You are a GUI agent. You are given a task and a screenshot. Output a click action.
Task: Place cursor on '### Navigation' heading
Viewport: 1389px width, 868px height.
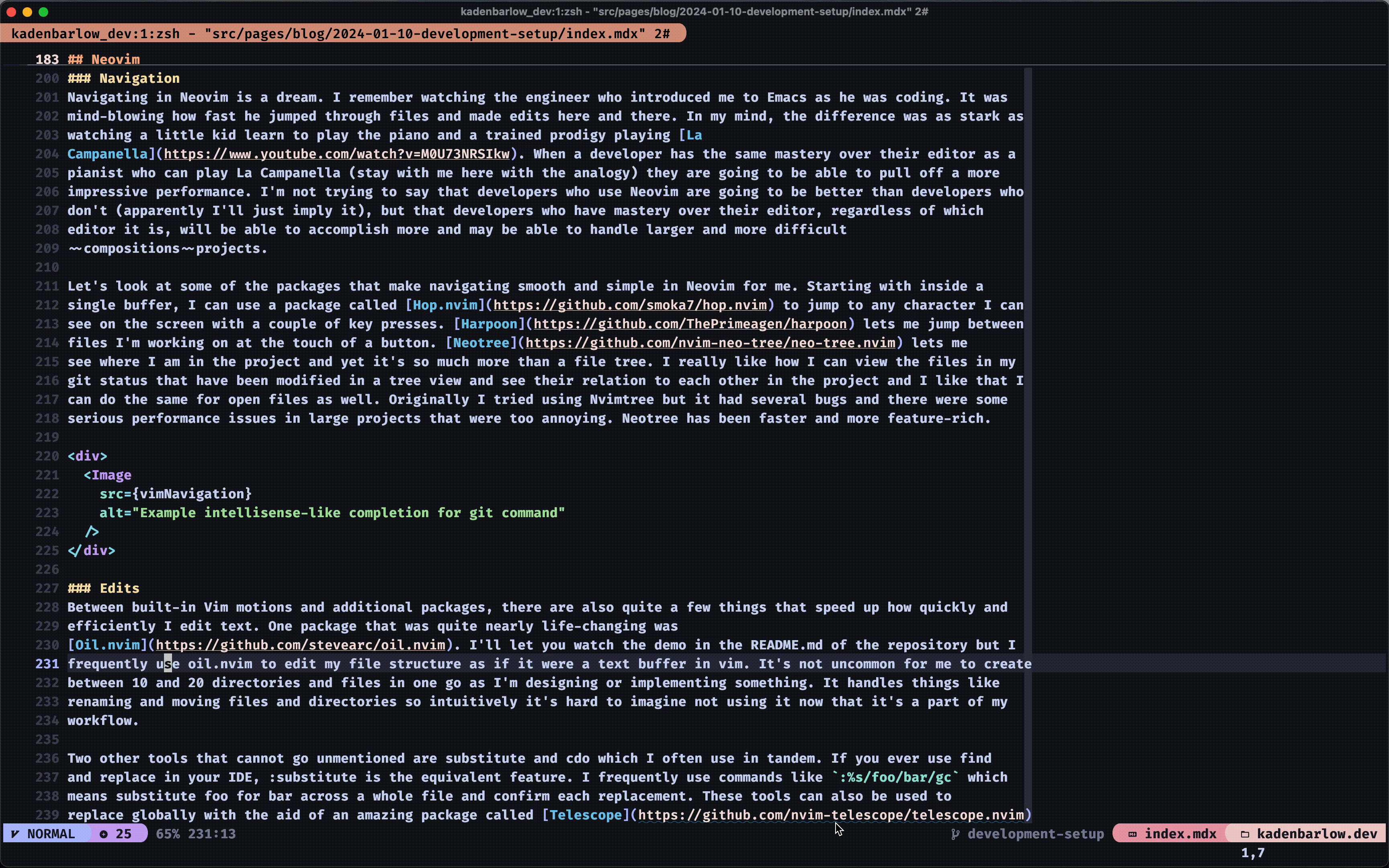[123, 78]
